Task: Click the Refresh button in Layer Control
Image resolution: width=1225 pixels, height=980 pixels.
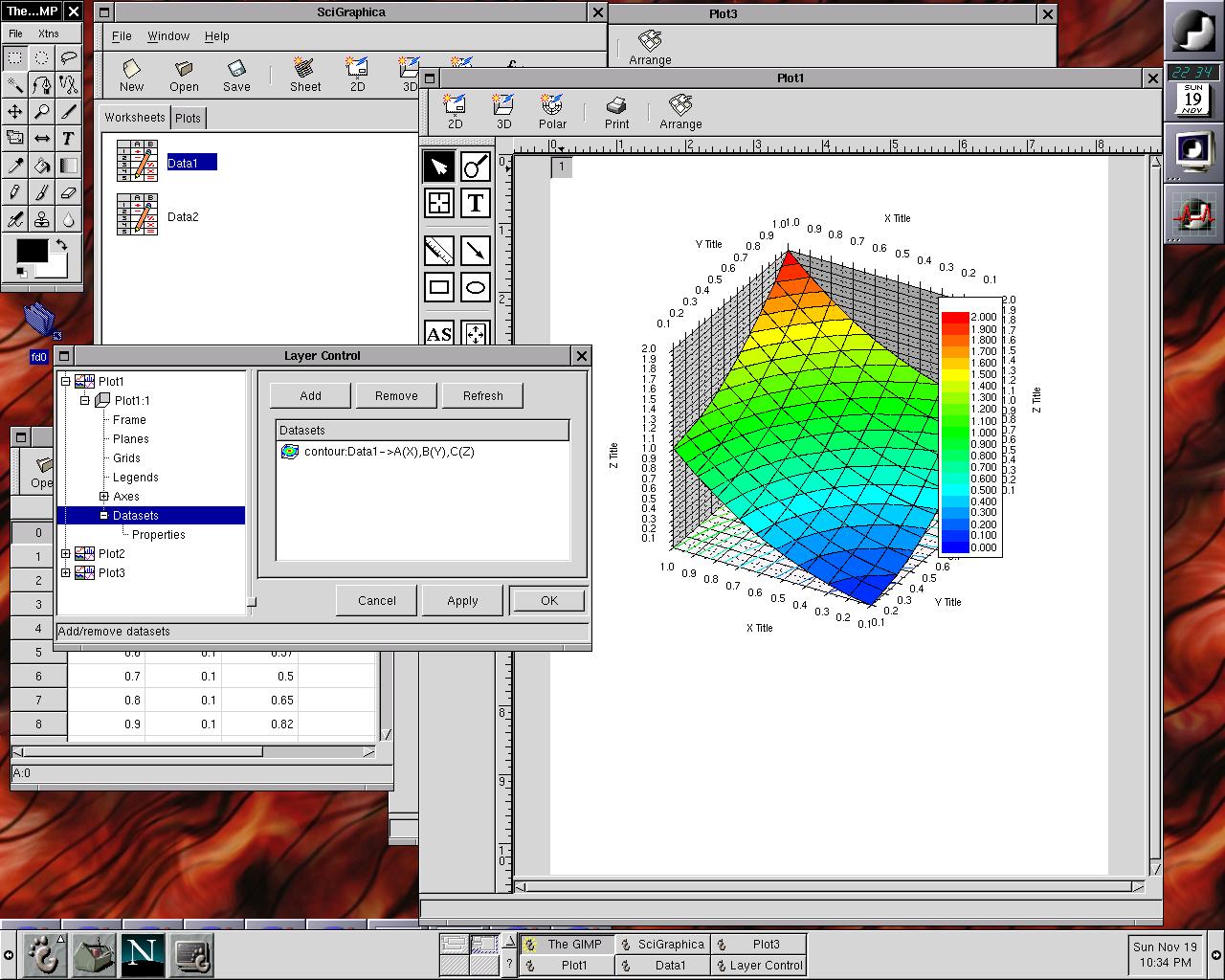Action: click(482, 396)
